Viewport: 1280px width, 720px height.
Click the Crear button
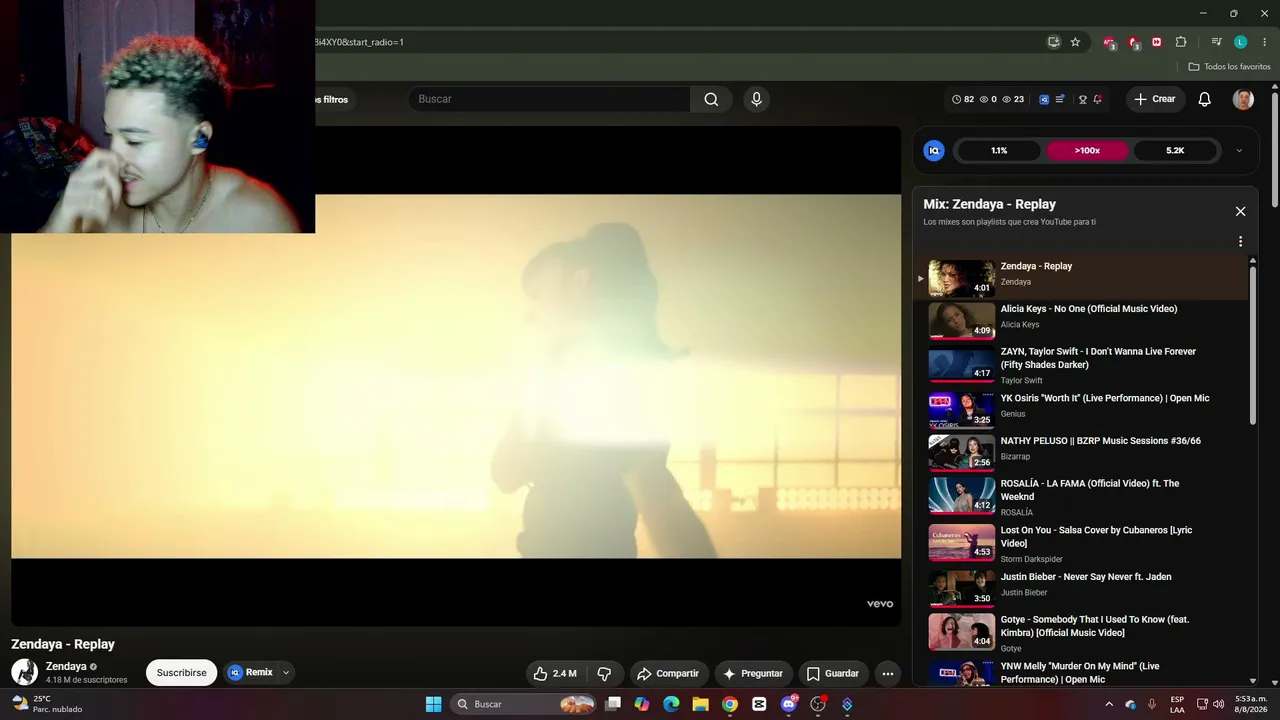click(x=1155, y=99)
